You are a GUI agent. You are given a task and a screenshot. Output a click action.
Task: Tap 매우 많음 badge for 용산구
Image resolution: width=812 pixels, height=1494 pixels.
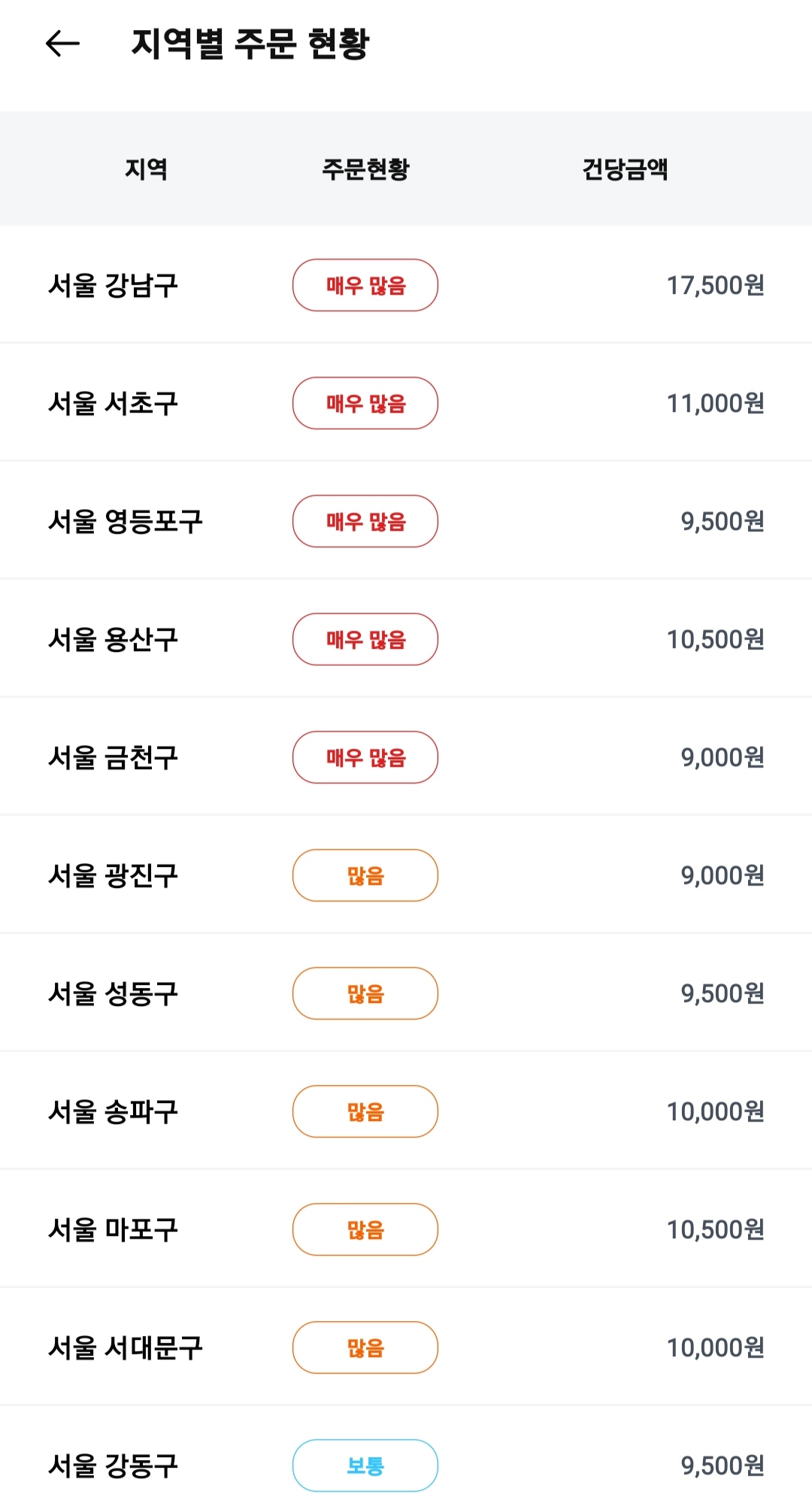(x=365, y=640)
